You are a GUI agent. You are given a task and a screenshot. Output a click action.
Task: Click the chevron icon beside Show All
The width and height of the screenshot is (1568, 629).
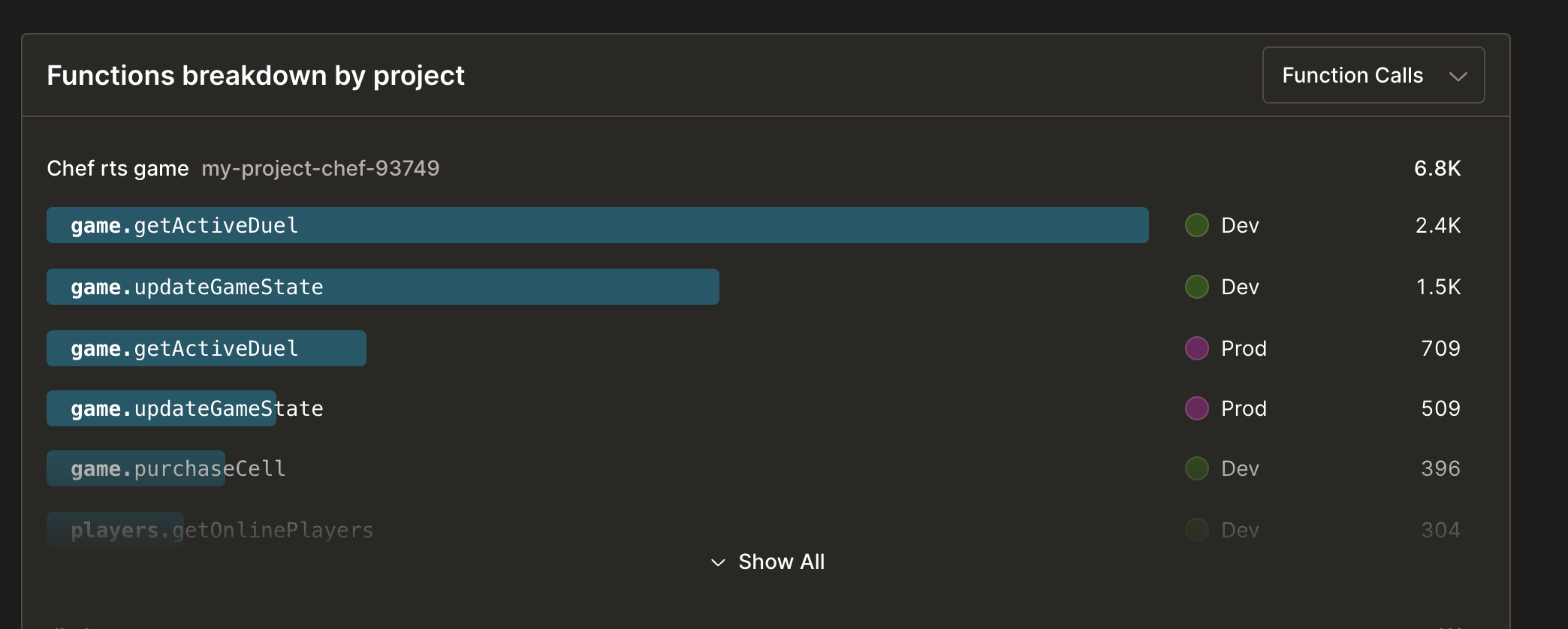pyautogui.click(x=718, y=562)
